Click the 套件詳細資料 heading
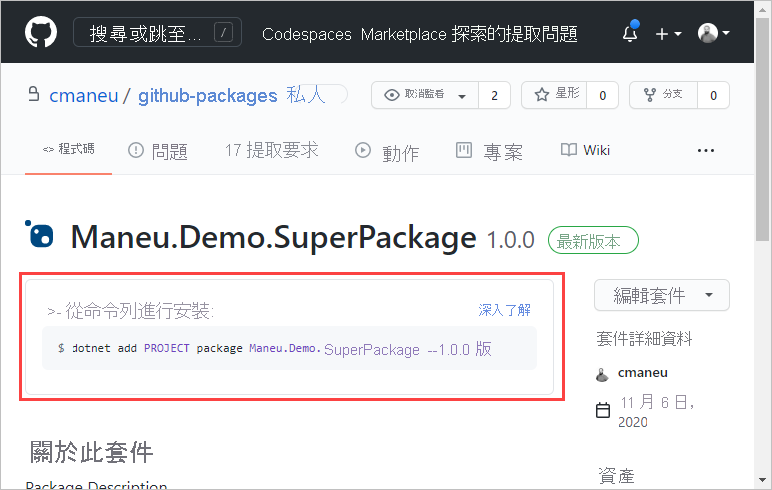This screenshot has width=772, height=490. tap(644, 339)
